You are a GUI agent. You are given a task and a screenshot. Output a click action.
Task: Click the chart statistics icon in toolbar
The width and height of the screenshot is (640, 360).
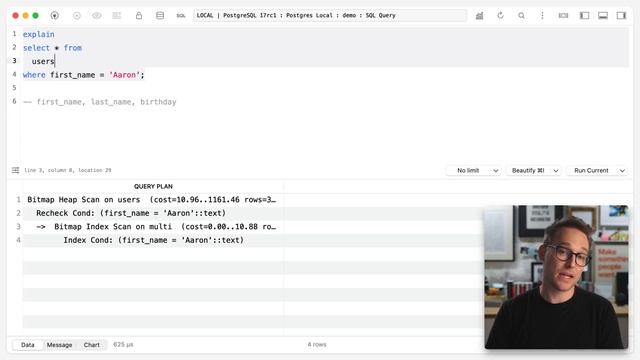point(480,16)
